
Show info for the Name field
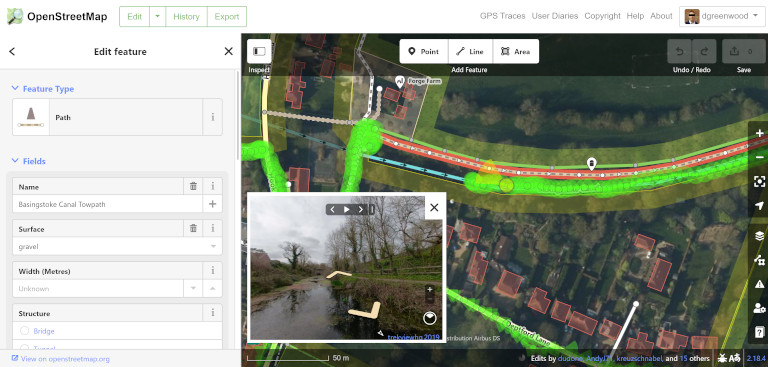click(213, 187)
